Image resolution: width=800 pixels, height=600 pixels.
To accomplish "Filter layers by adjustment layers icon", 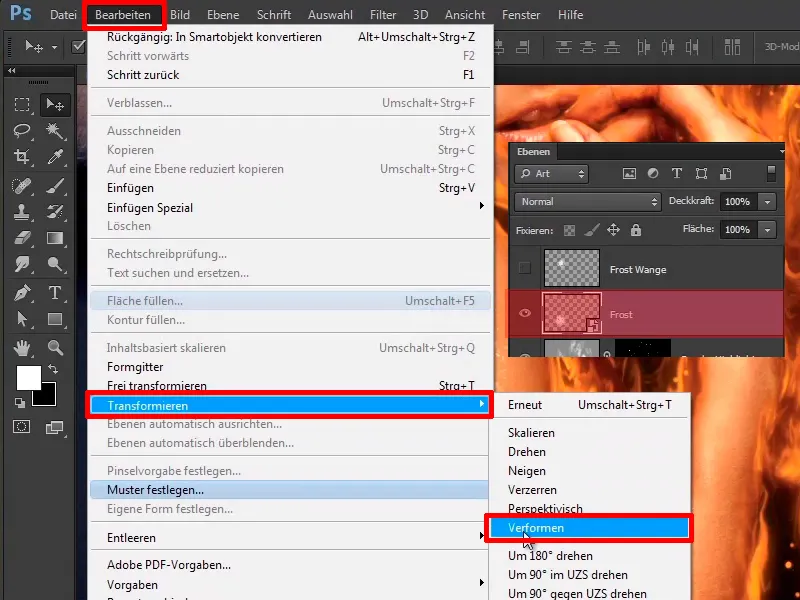I will click(x=653, y=173).
